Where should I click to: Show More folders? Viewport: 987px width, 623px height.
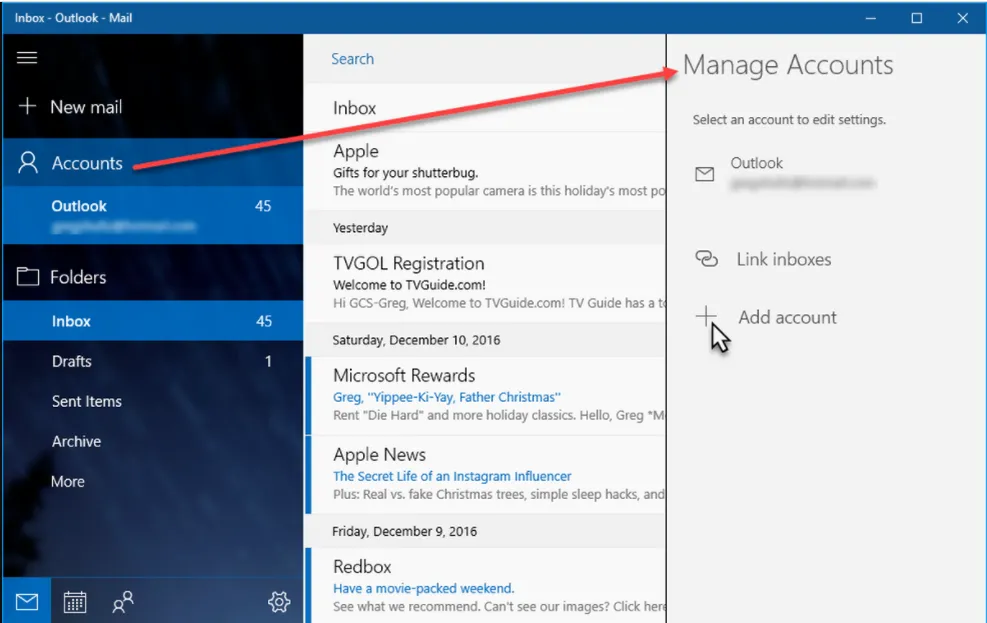click(68, 481)
